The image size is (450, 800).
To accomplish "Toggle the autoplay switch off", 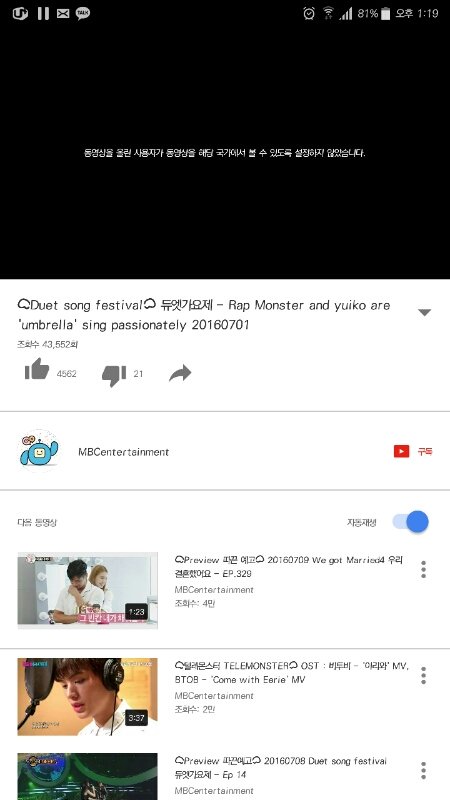I will [411, 522].
